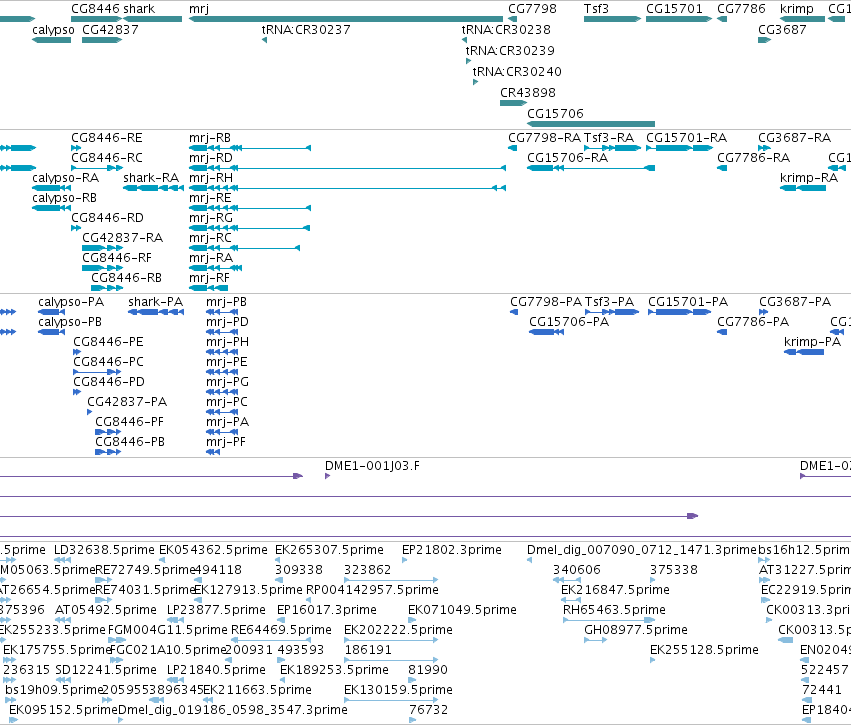Open protein Tsf3-PA label
The width and height of the screenshot is (851, 725).
click(609, 302)
